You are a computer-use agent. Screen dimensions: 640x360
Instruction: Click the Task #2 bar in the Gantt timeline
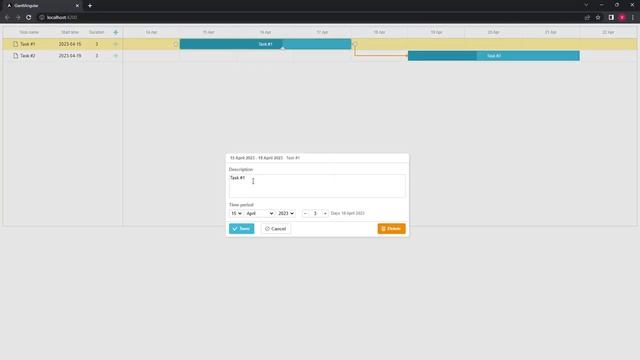point(493,56)
